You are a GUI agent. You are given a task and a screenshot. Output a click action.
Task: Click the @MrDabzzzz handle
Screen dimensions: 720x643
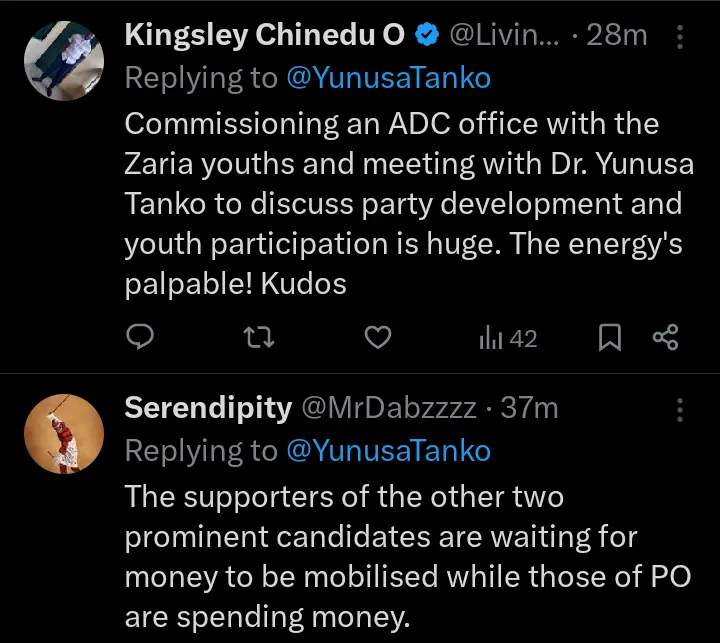pos(389,408)
